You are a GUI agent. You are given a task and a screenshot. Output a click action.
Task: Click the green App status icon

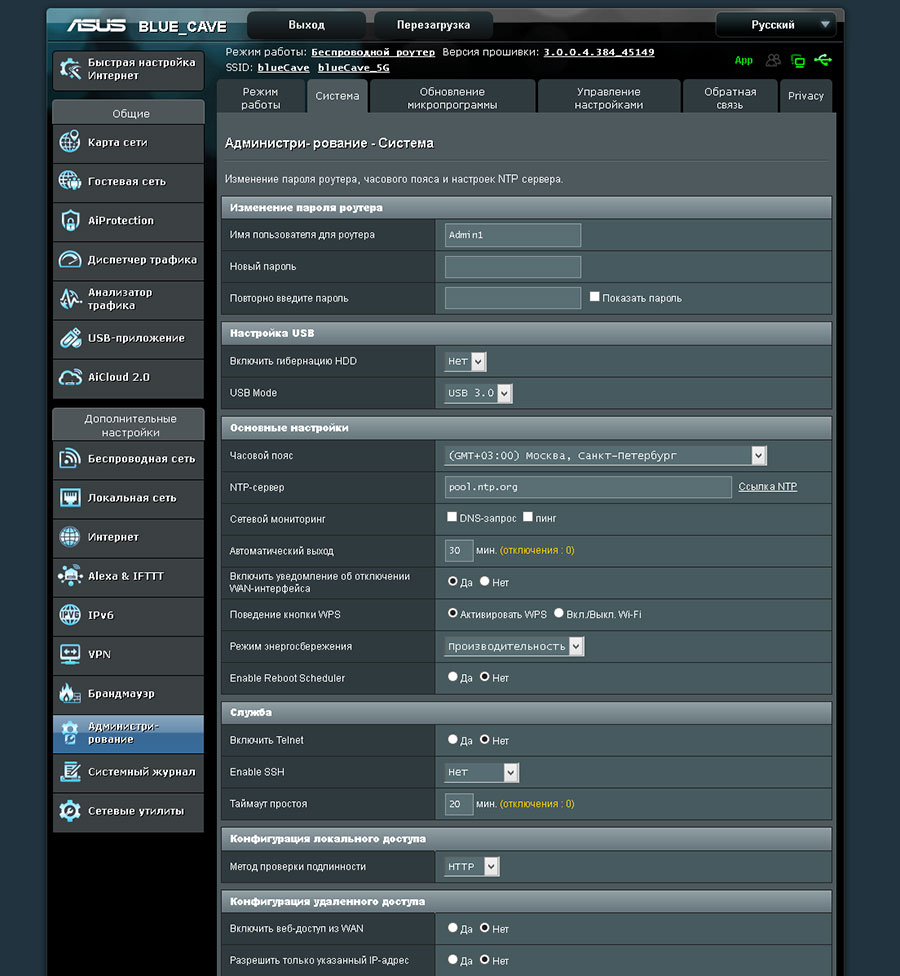pyautogui.click(x=743, y=60)
